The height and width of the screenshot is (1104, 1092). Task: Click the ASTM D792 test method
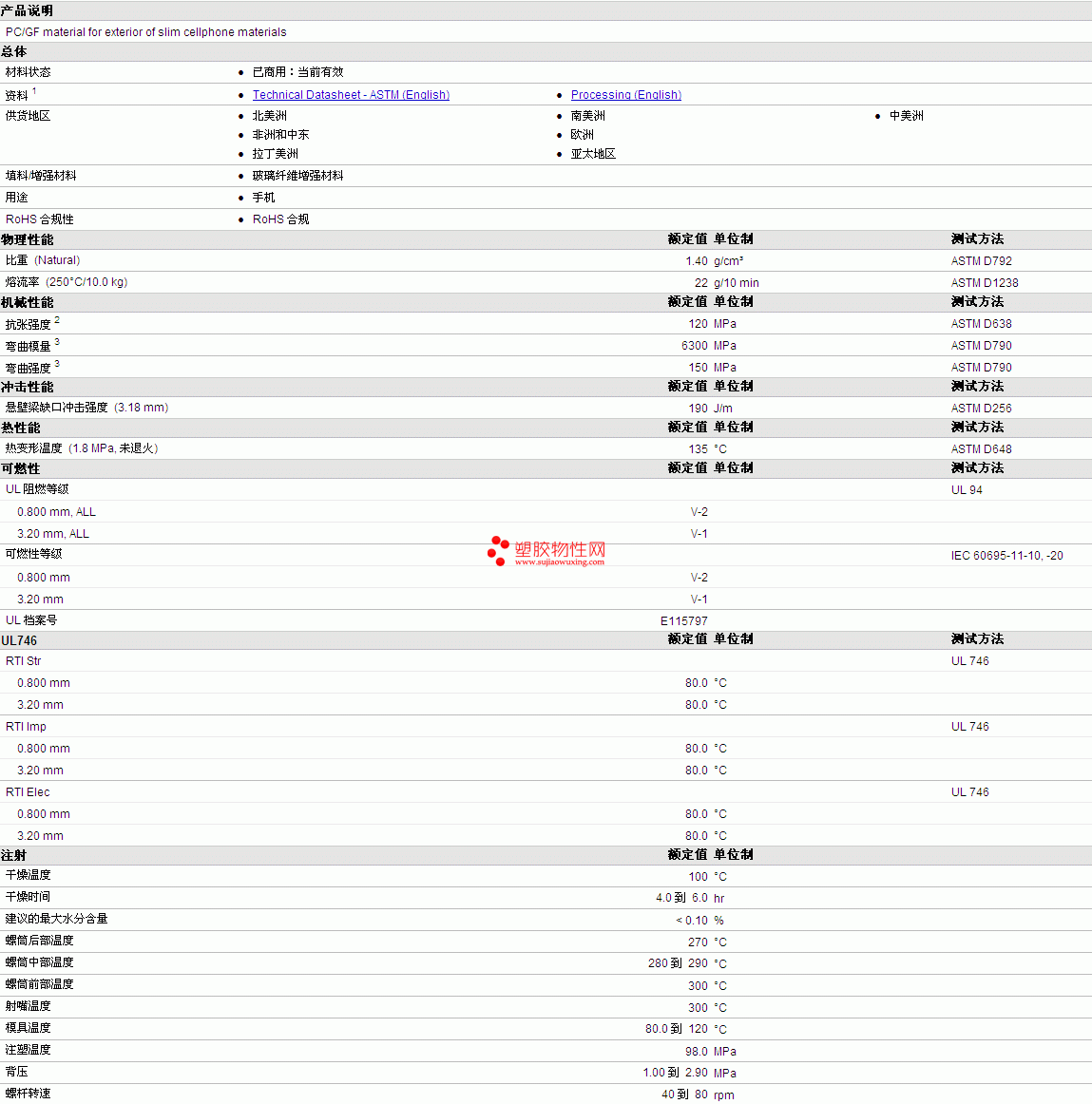click(x=982, y=261)
